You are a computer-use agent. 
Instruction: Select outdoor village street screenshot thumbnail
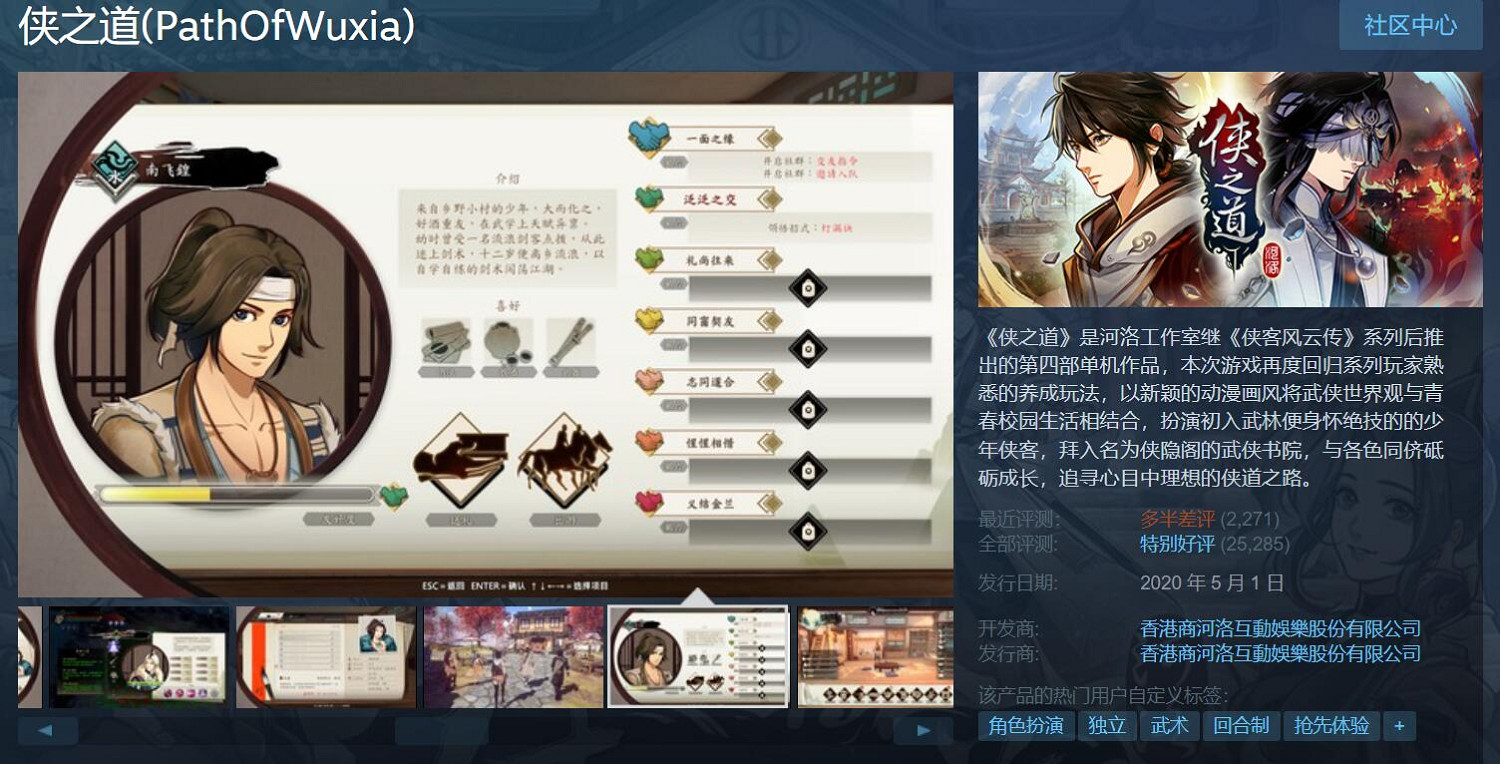click(514, 657)
